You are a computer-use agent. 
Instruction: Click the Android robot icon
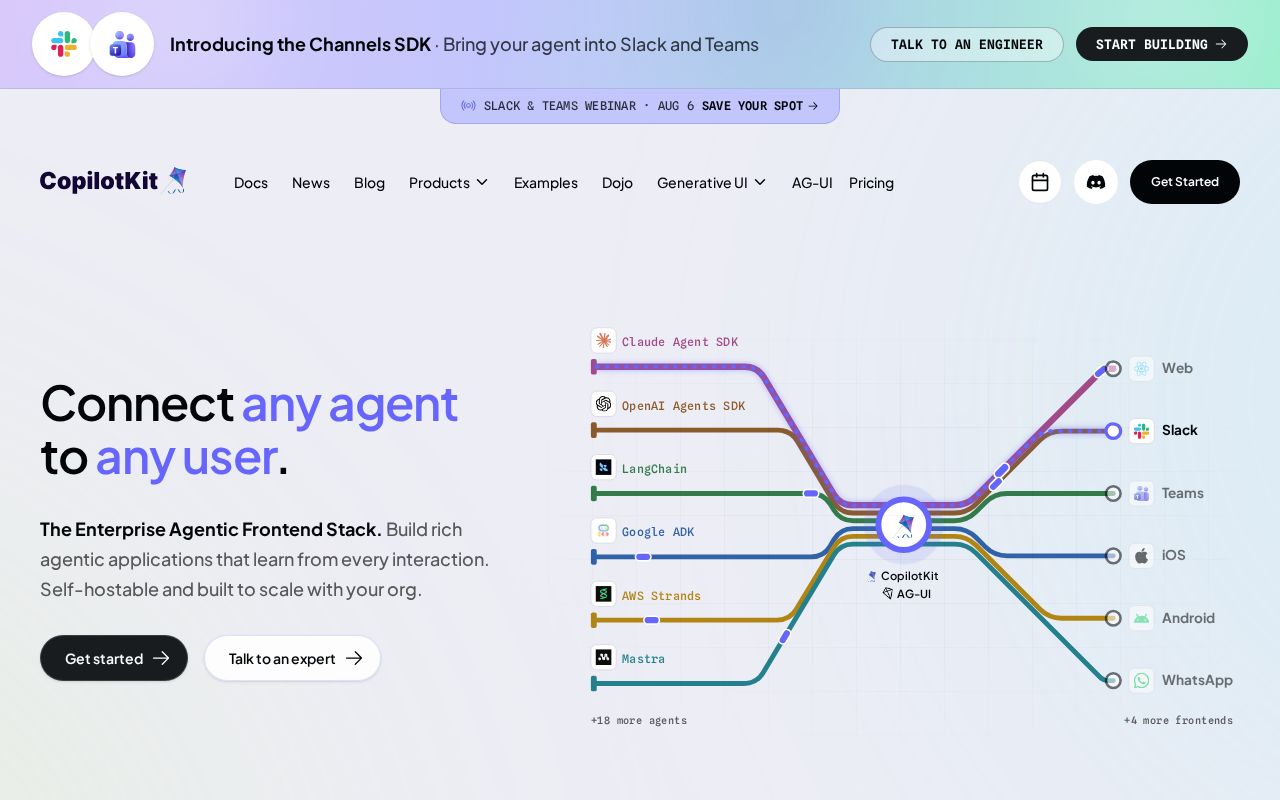1141,618
